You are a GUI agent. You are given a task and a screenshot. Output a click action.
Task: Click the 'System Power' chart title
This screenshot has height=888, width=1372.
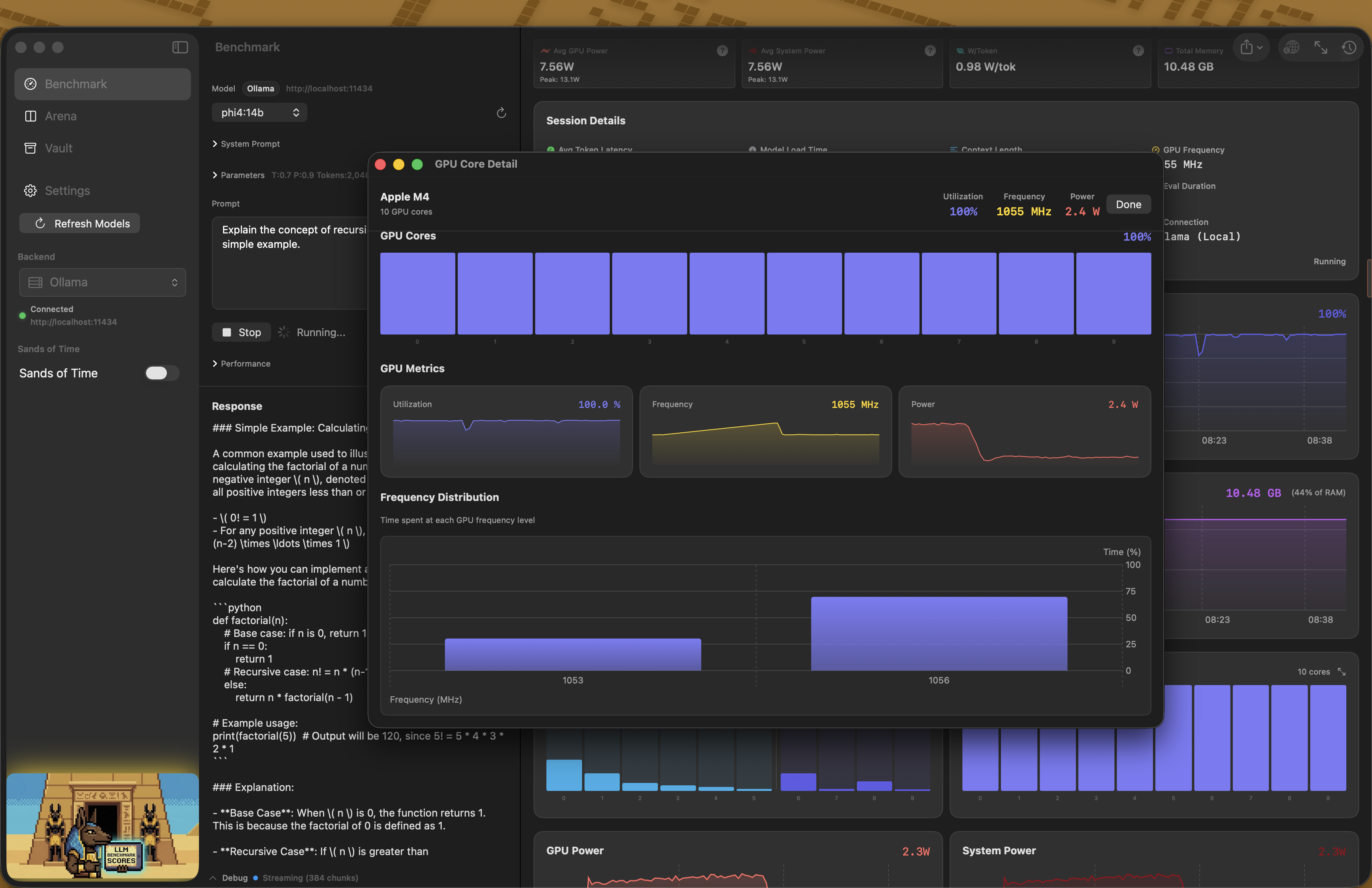(x=999, y=851)
